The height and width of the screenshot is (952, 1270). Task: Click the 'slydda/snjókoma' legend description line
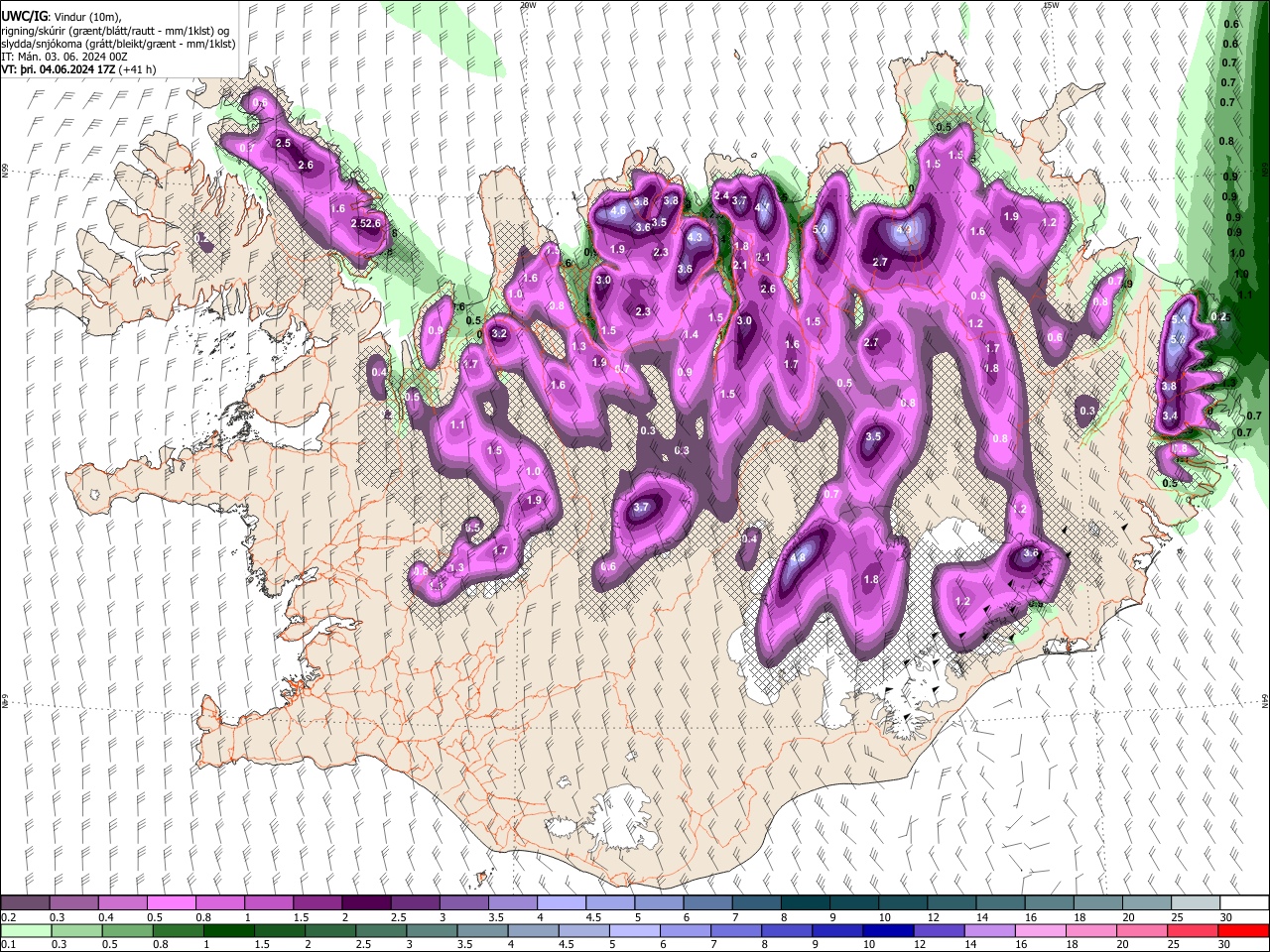point(118,45)
